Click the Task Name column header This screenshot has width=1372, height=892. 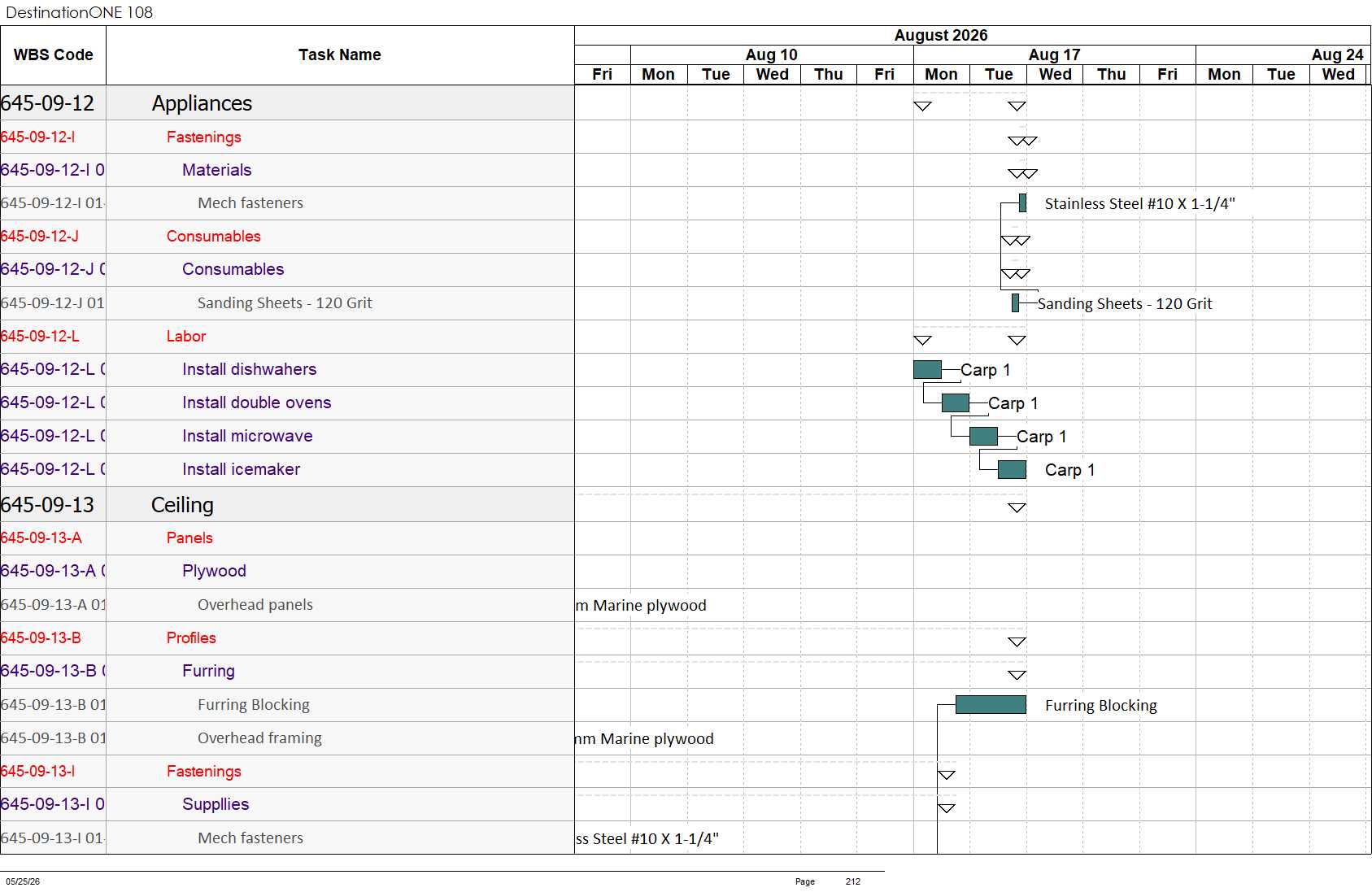coord(340,55)
